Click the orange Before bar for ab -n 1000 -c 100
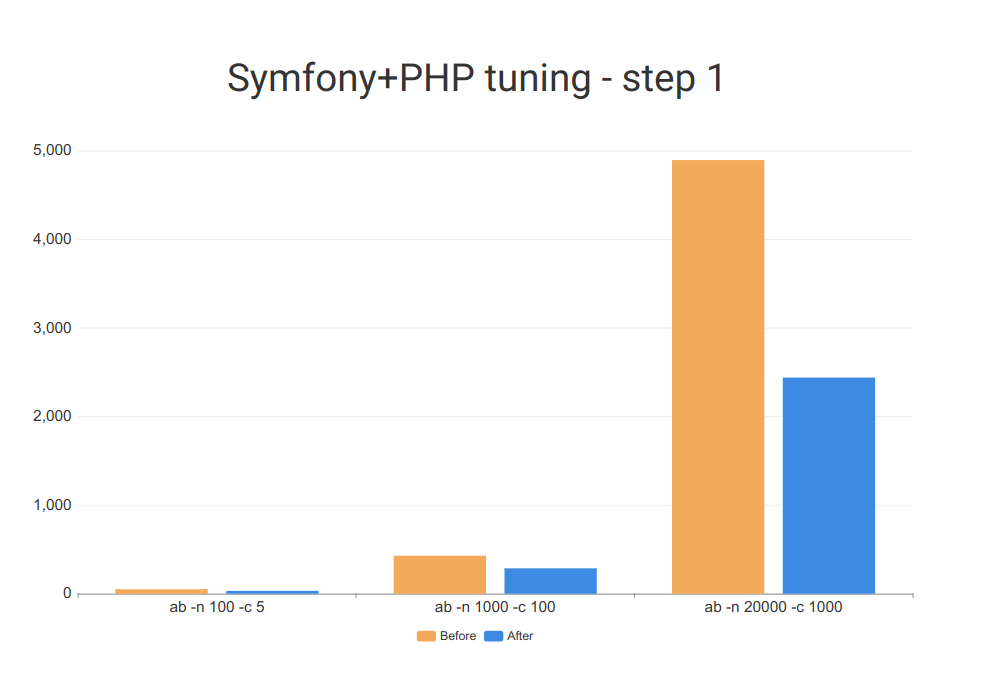The image size is (990, 675). (439, 575)
